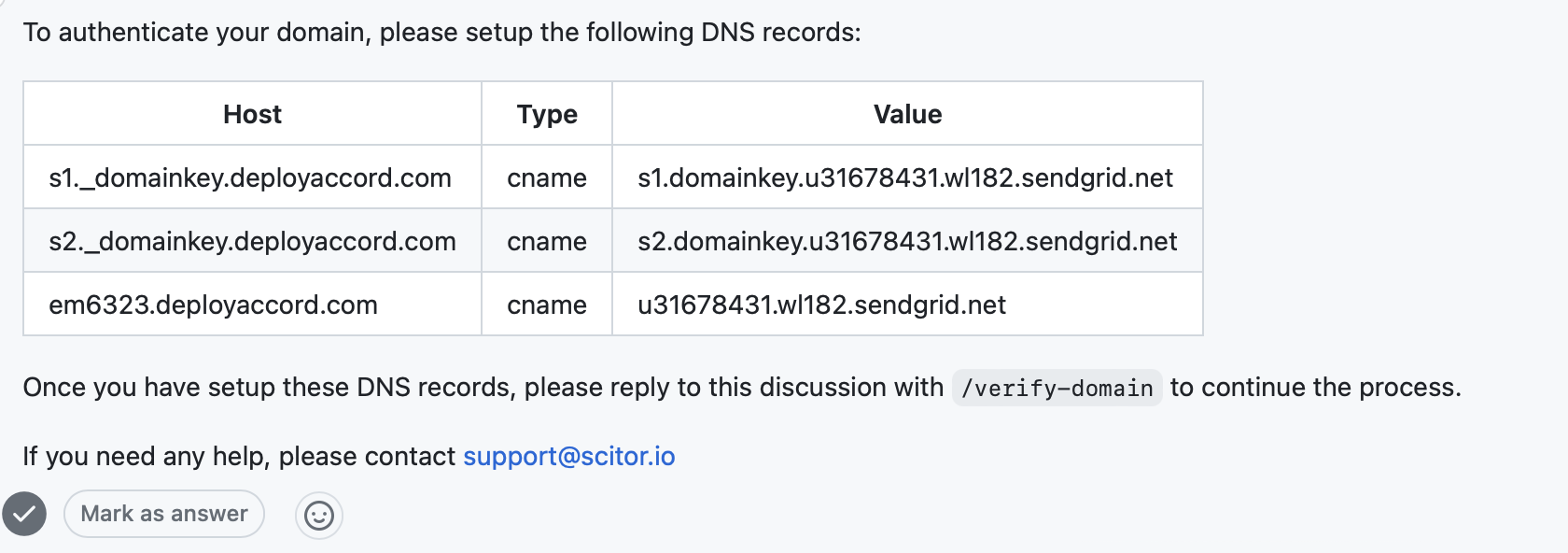The height and width of the screenshot is (553, 1568).
Task: Select the em6323.deployaccord.com host cell
Action: [213, 305]
